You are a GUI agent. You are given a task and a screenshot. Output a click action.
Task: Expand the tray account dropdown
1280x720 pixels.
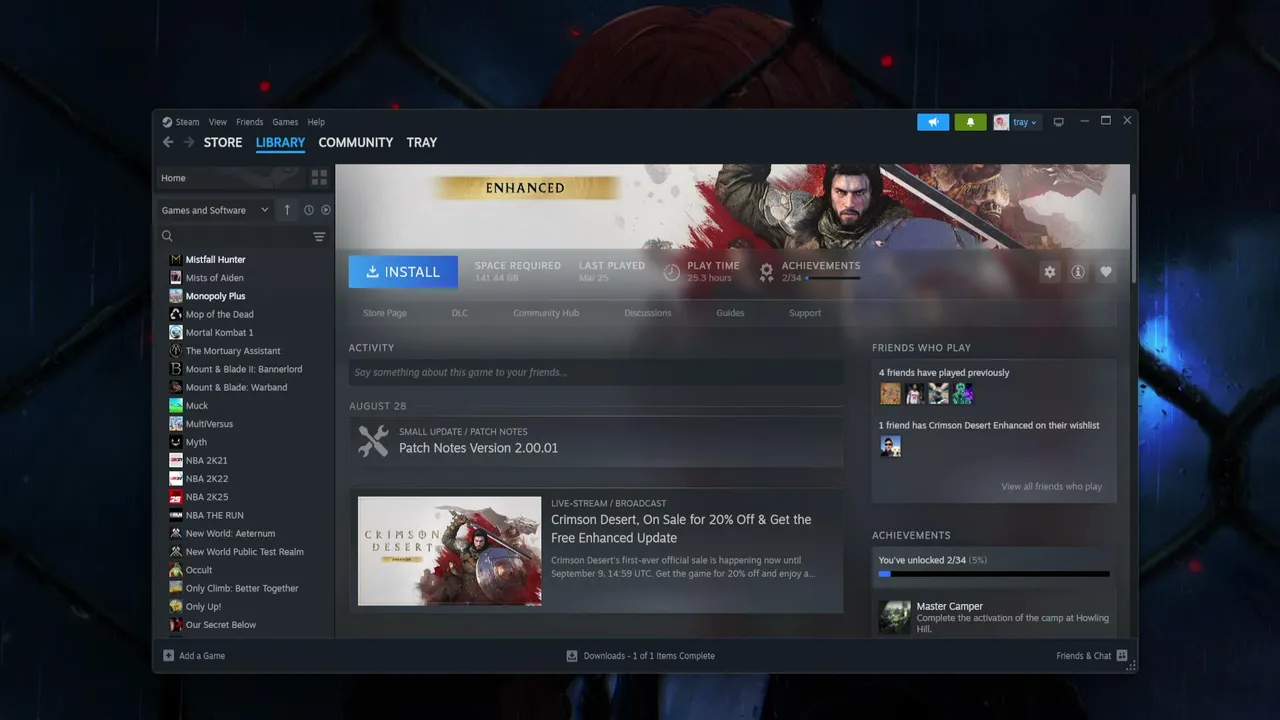click(1025, 122)
